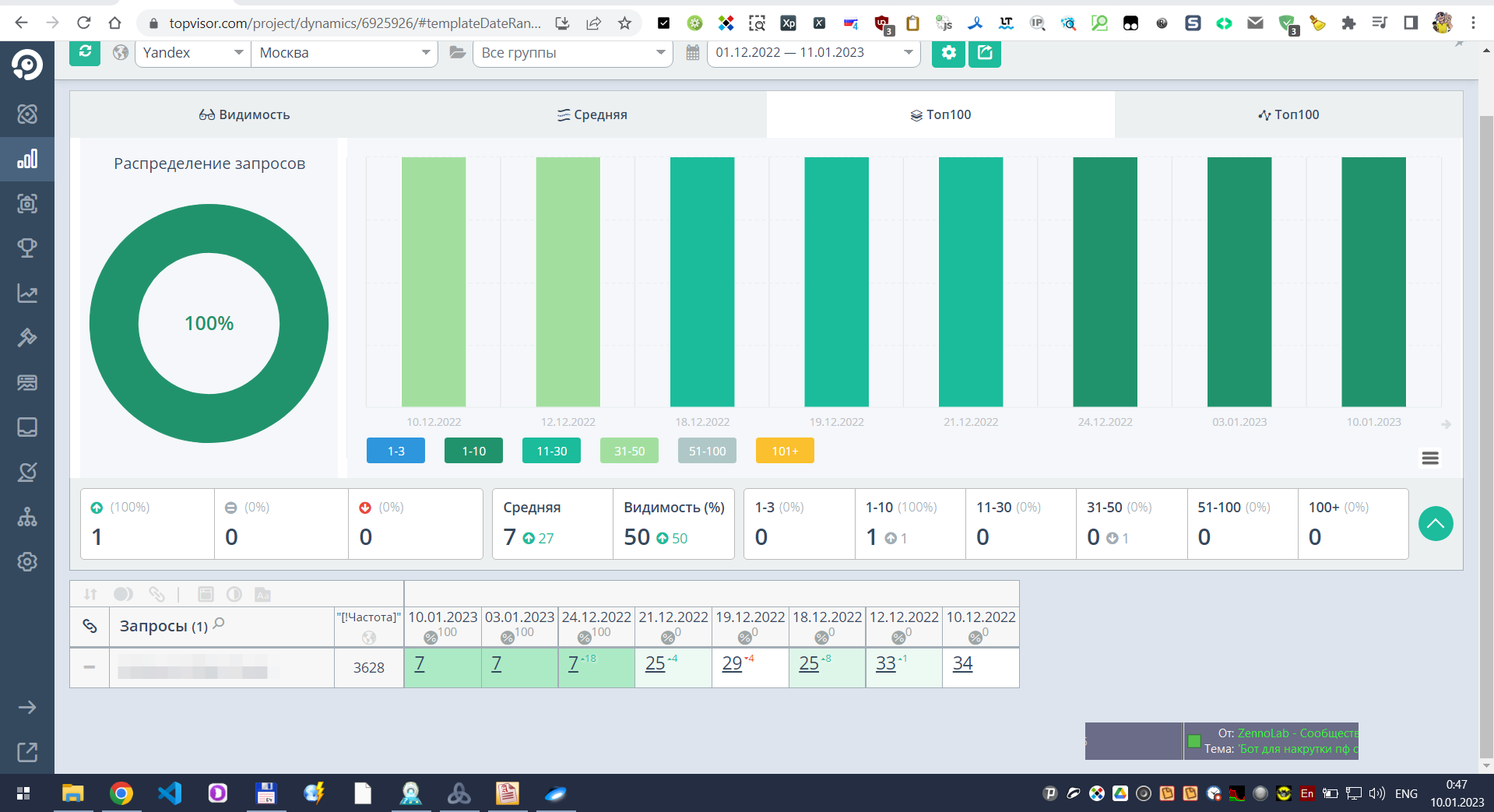Image resolution: width=1494 pixels, height=812 pixels.
Task: Open the bar chart positions section in sidebar
Action: [27, 159]
